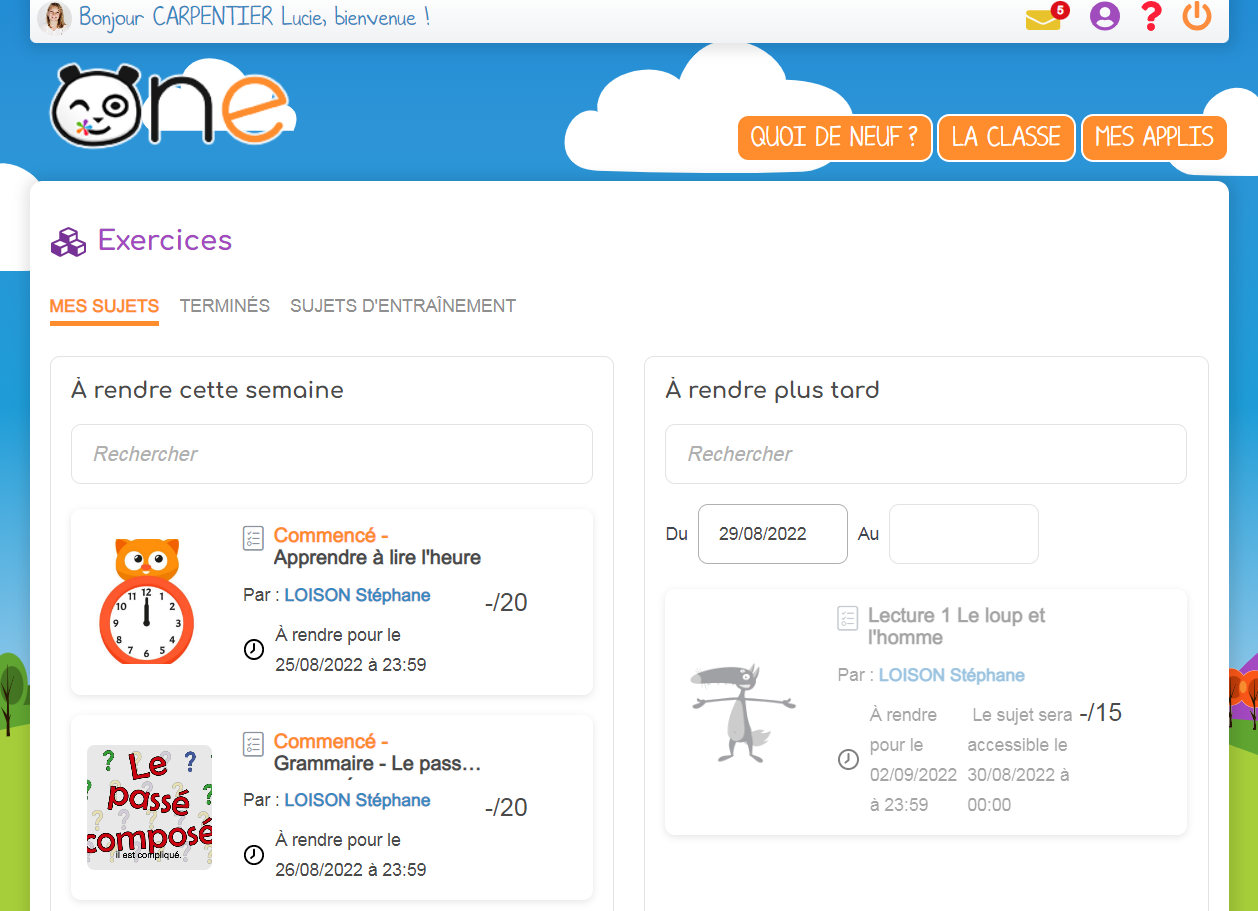Screen dimensions: 1258x911
Task: Click the Exercices page heading
Action: [165, 240]
